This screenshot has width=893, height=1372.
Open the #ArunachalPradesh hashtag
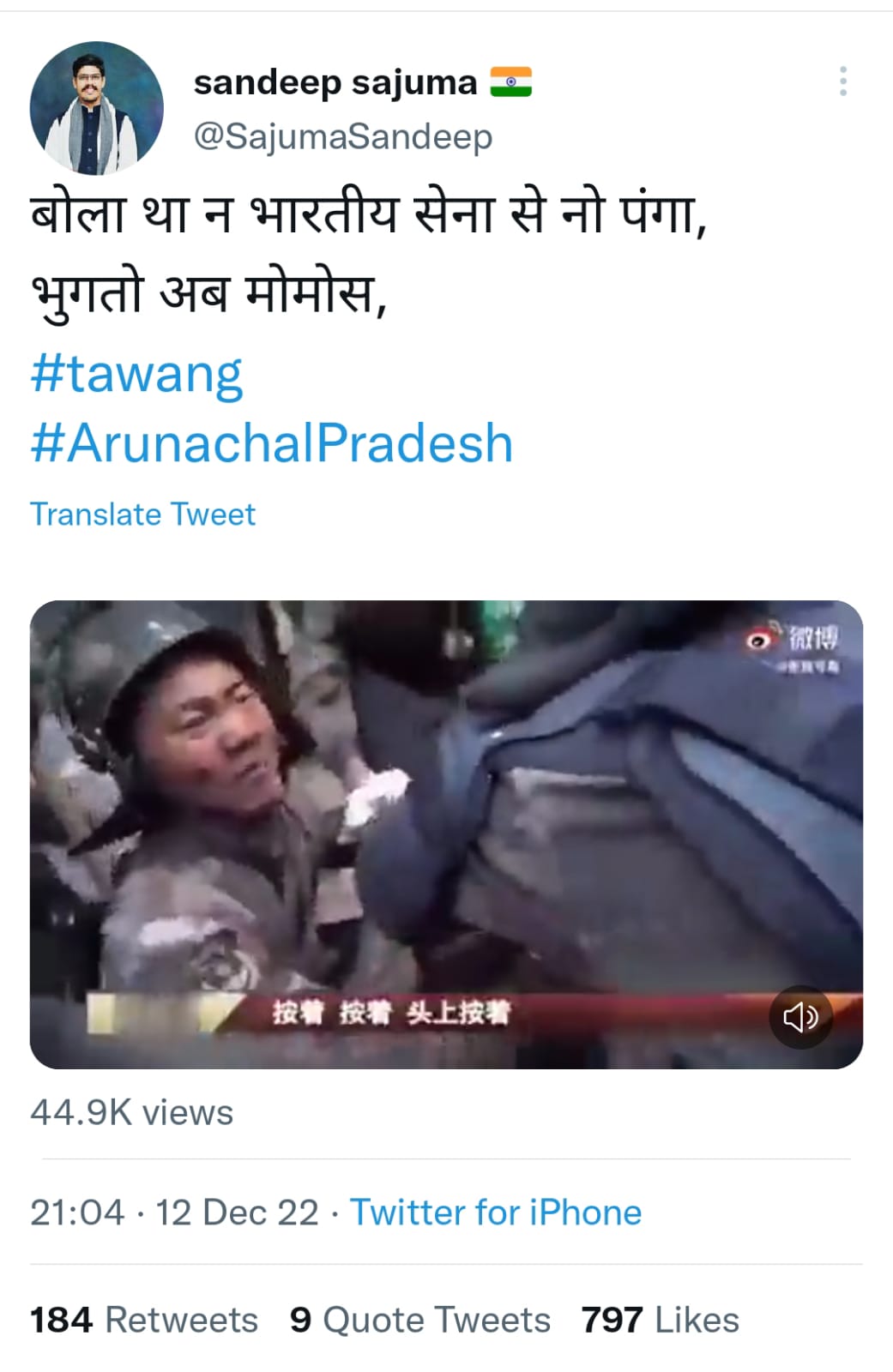point(272,443)
